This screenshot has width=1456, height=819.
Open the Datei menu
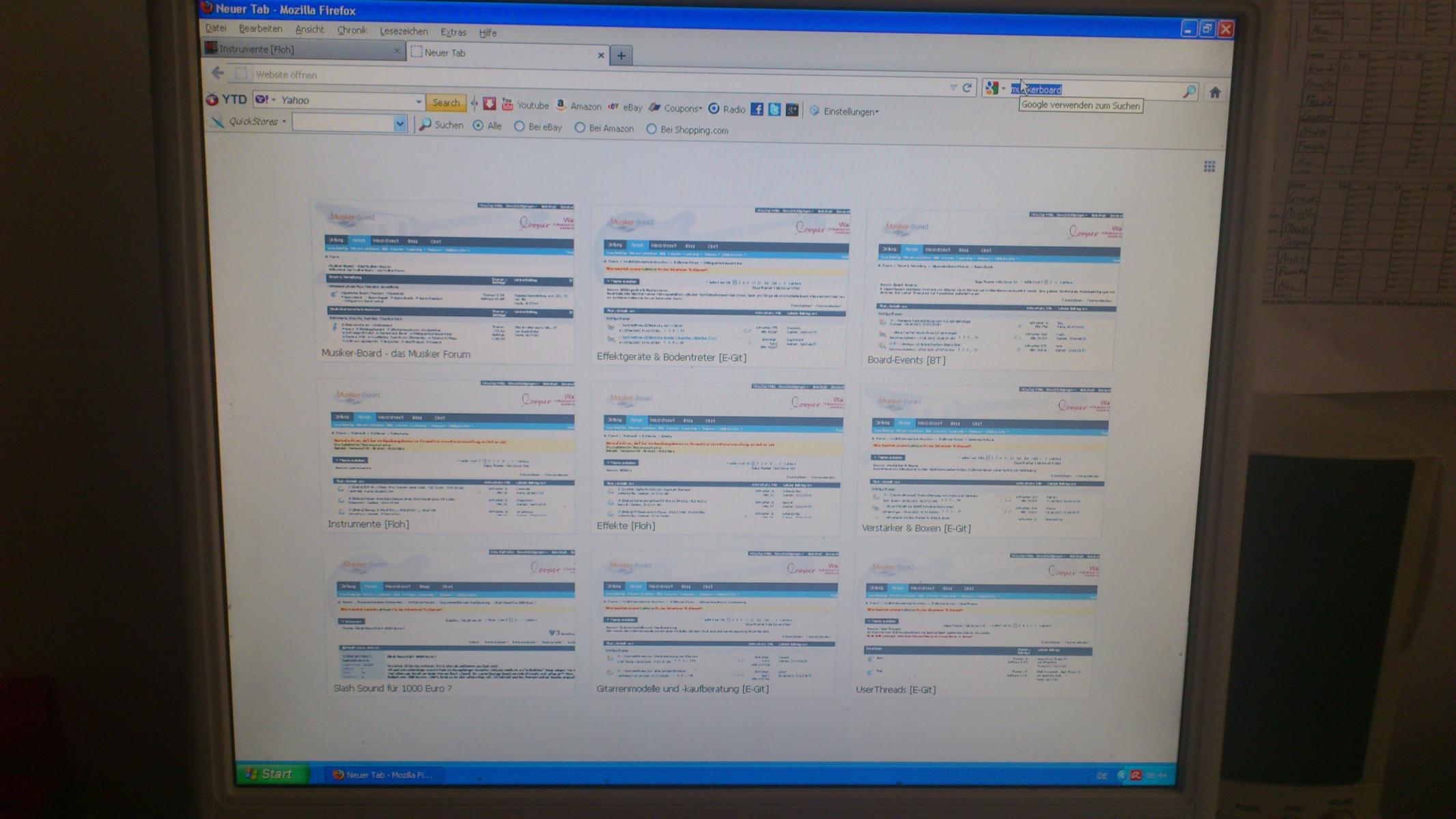click(x=216, y=28)
